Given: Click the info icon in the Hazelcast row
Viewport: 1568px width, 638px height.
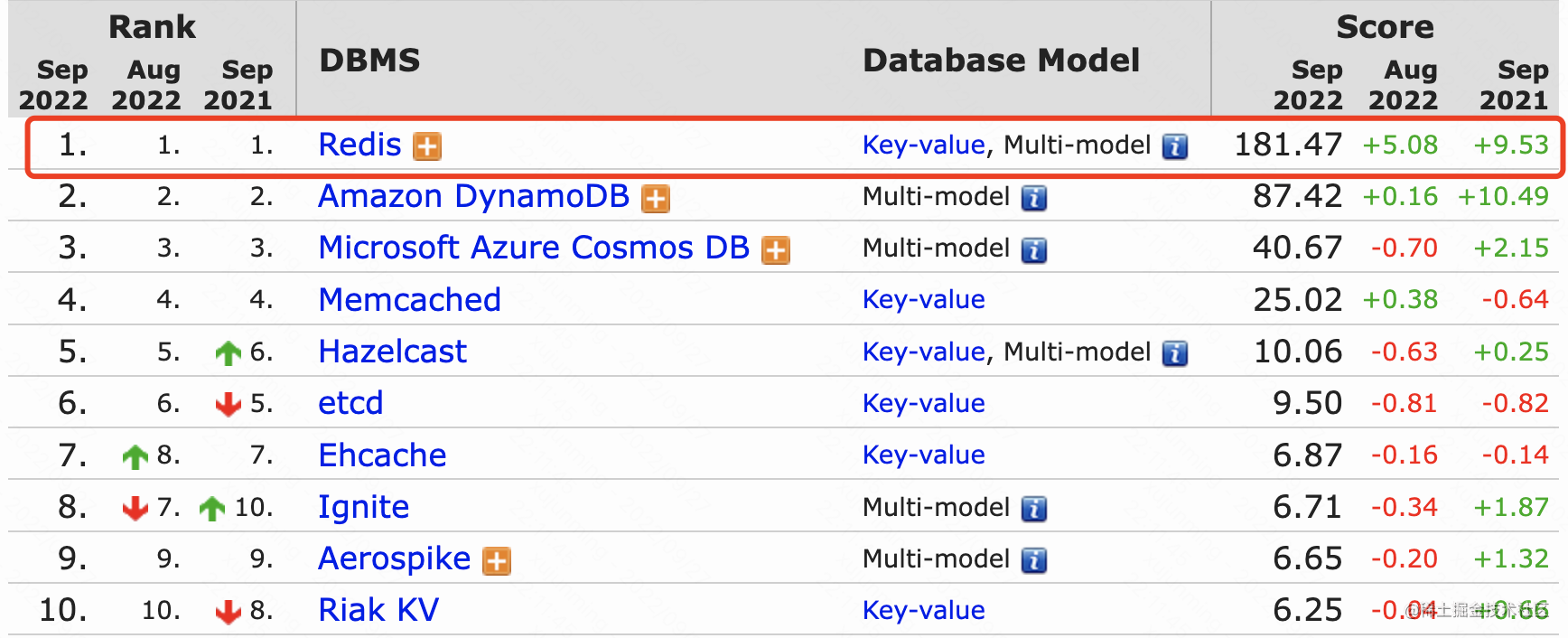Looking at the screenshot, I should click(1174, 353).
